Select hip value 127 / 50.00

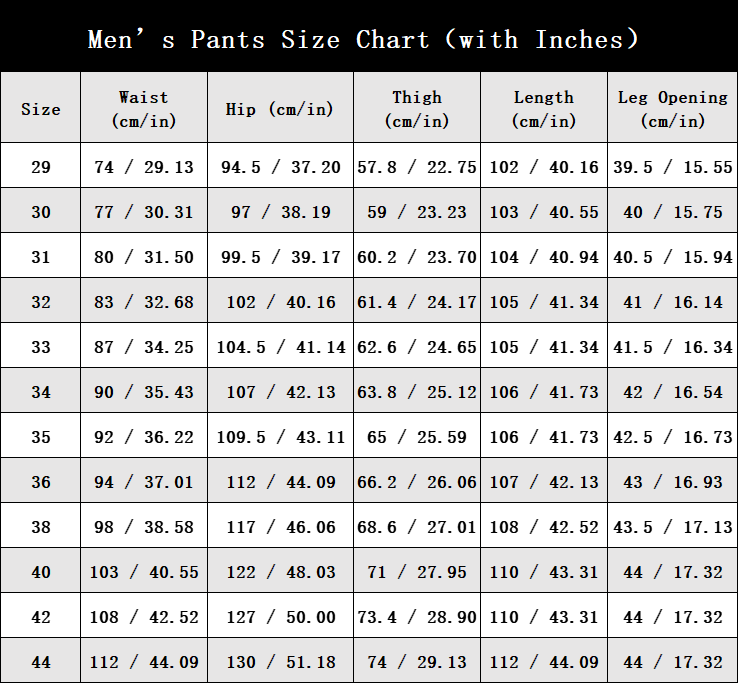click(x=280, y=617)
